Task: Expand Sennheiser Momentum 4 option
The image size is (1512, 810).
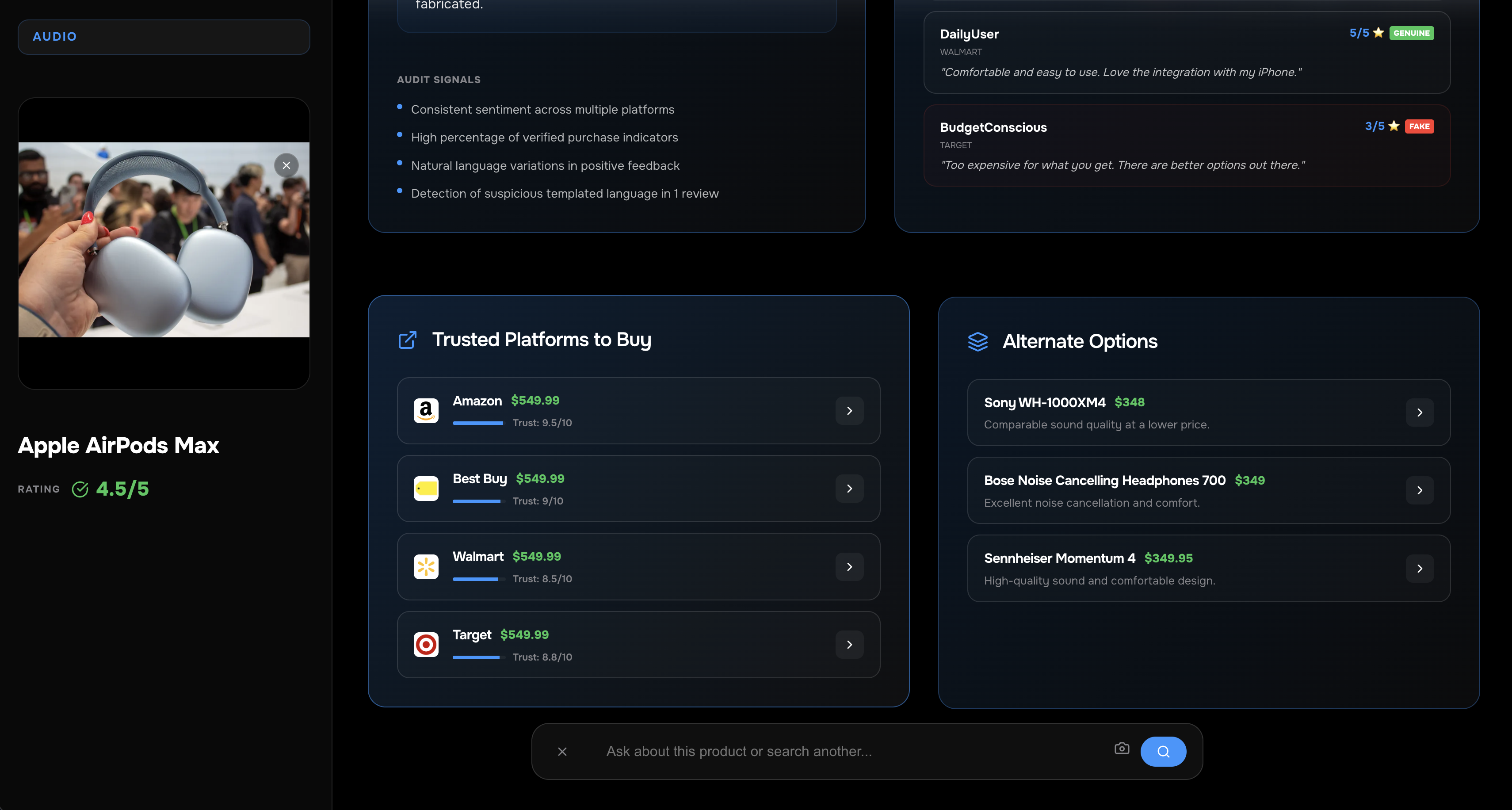Action: coord(1419,568)
